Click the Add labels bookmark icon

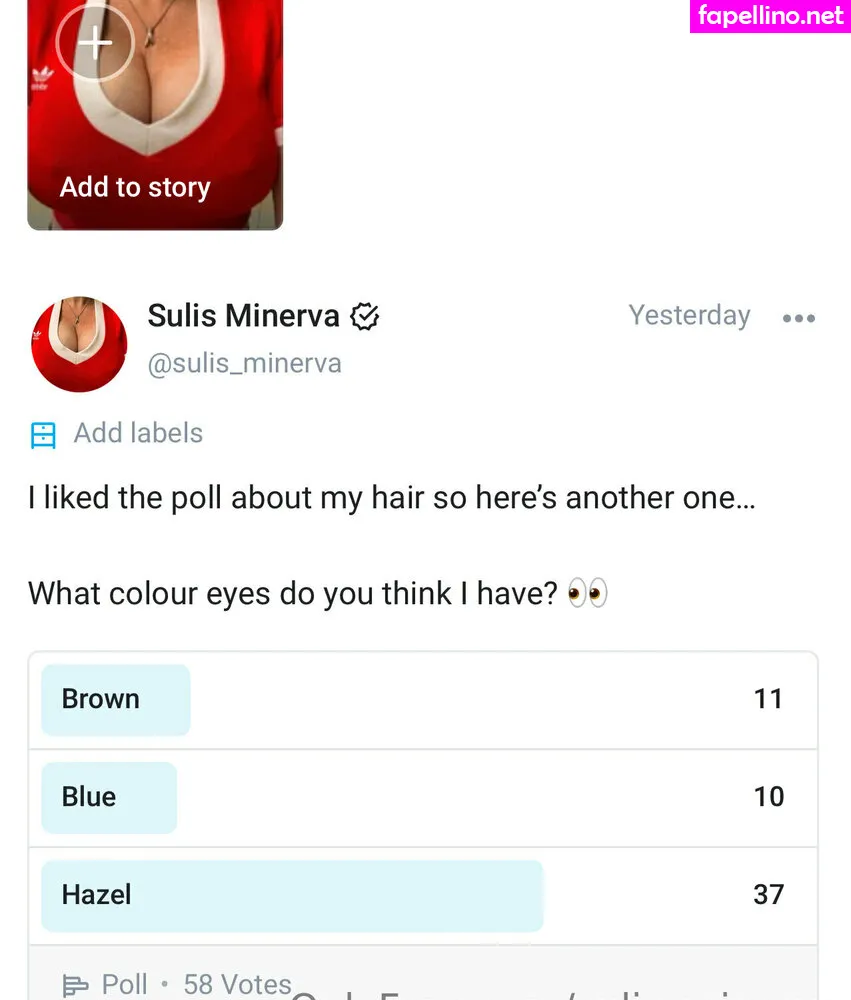43,435
